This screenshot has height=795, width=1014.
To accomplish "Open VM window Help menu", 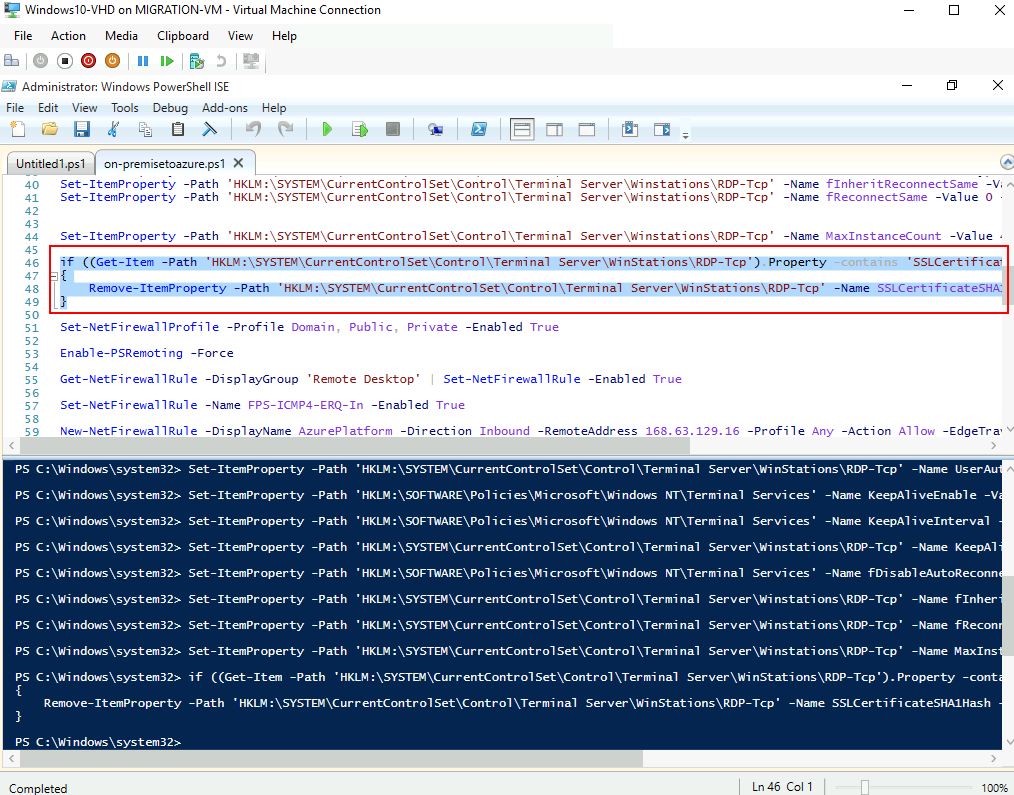I will tap(284, 36).
